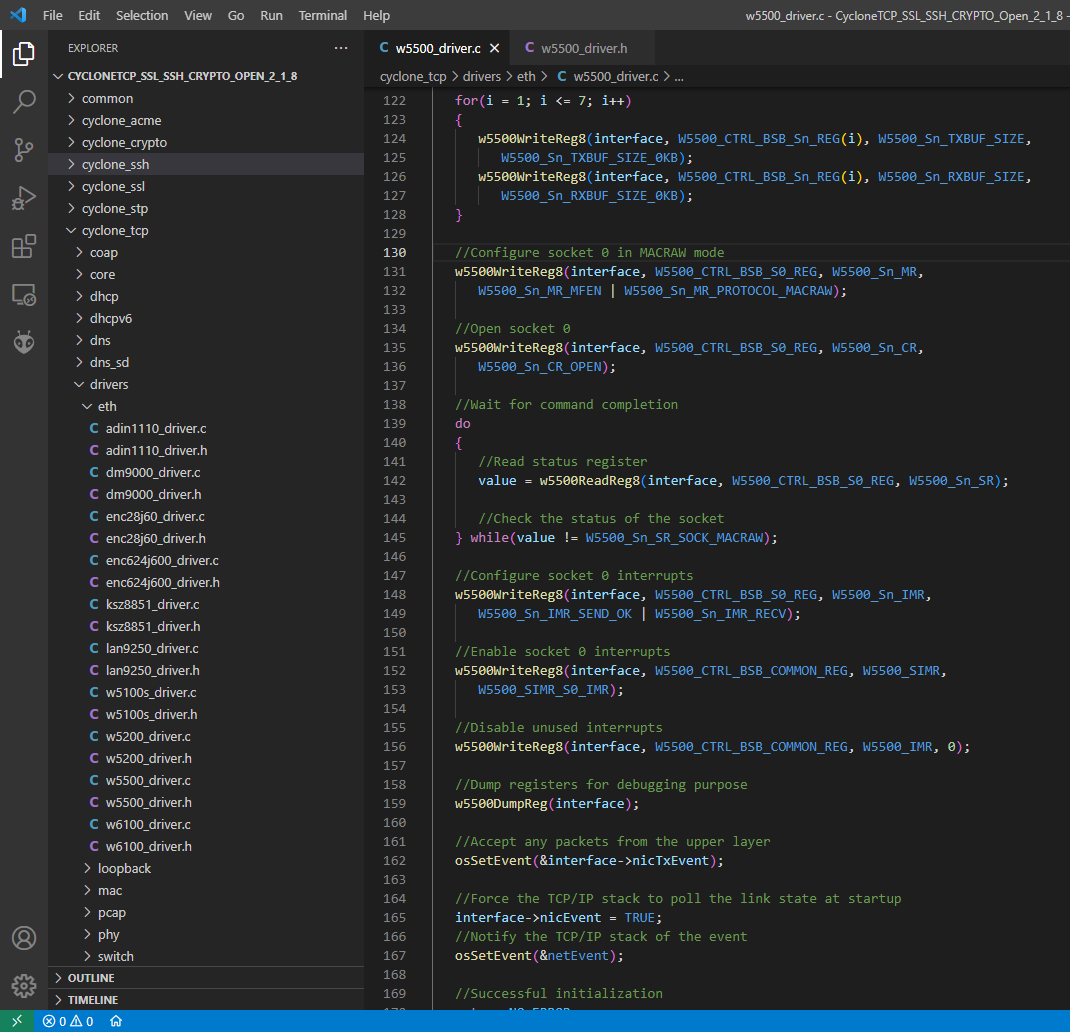The width and height of the screenshot is (1070, 1032).
Task: Click line number 130 in the gutter
Action: pyautogui.click(x=394, y=253)
